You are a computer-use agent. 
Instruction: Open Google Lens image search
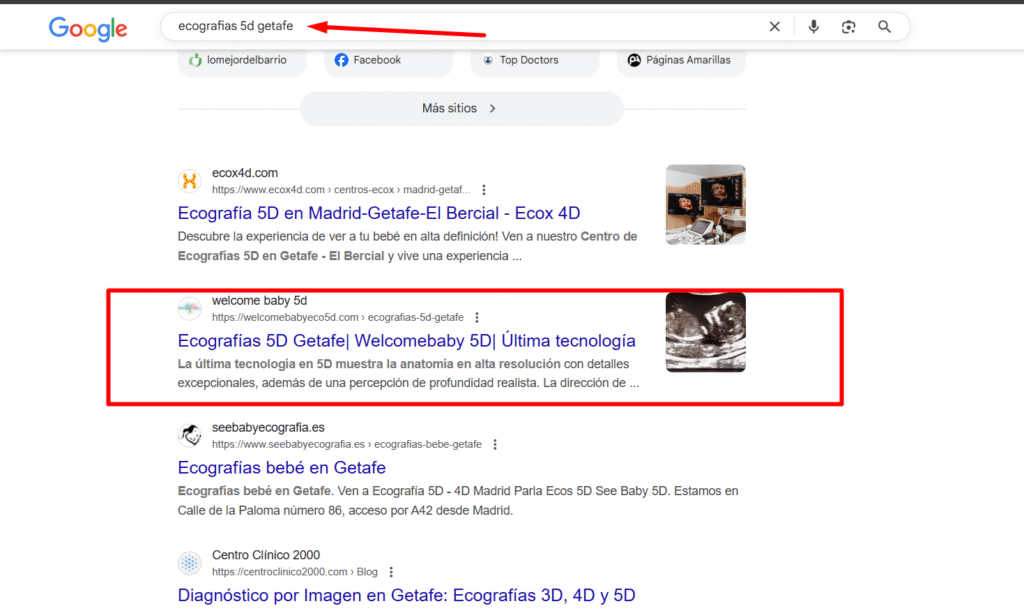(848, 27)
